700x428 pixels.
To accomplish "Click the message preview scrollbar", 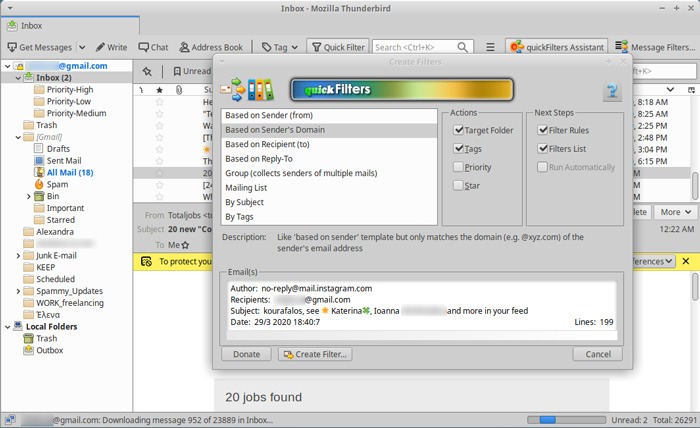I will (x=695, y=287).
